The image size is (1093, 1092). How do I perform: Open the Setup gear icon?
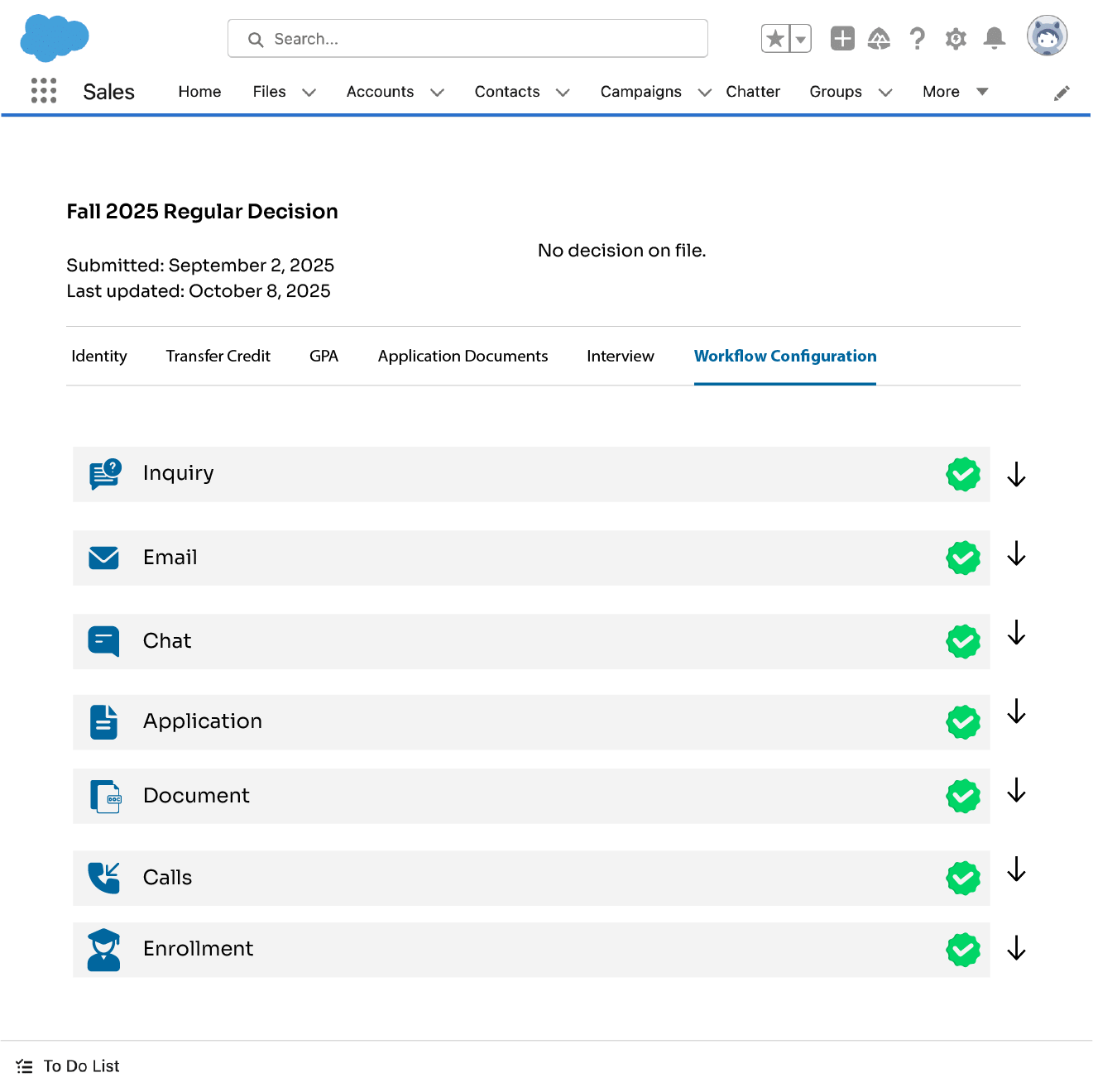[956, 39]
